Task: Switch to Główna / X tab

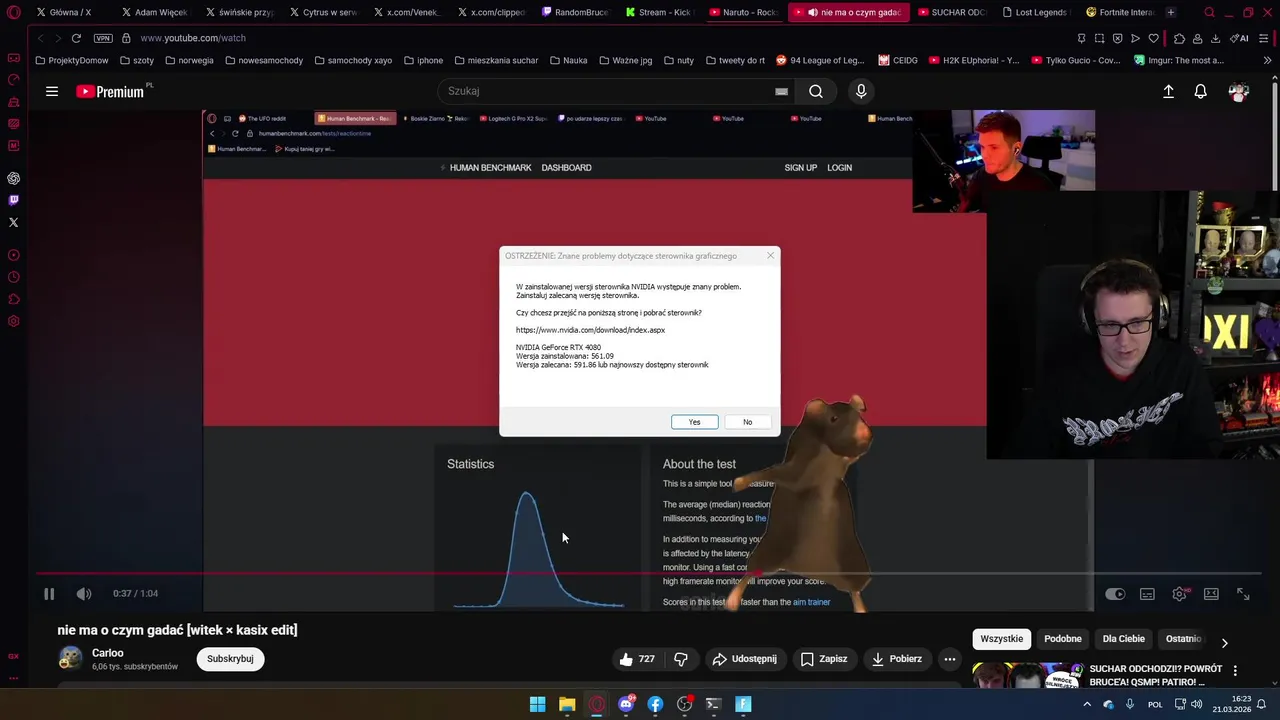Action: coord(64,12)
